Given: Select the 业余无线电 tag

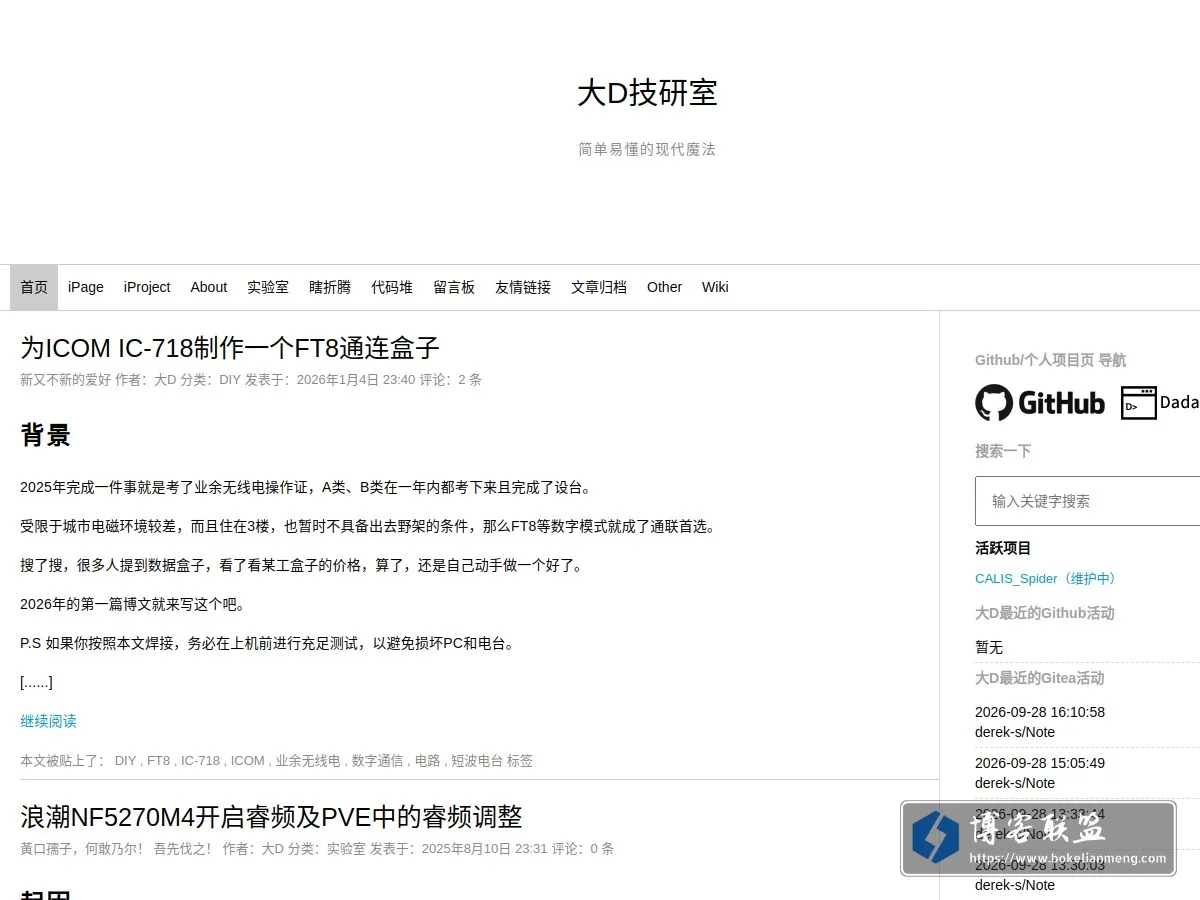Looking at the screenshot, I should point(308,761).
